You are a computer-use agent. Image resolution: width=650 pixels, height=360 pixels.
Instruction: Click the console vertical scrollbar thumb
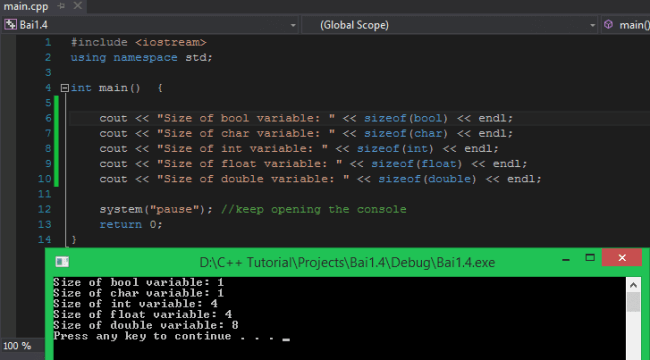[633, 302]
